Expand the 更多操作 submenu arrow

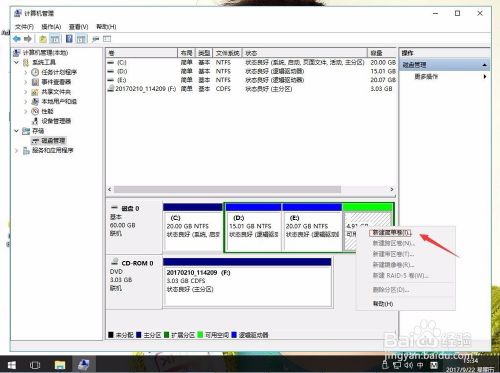coord(485,77)
